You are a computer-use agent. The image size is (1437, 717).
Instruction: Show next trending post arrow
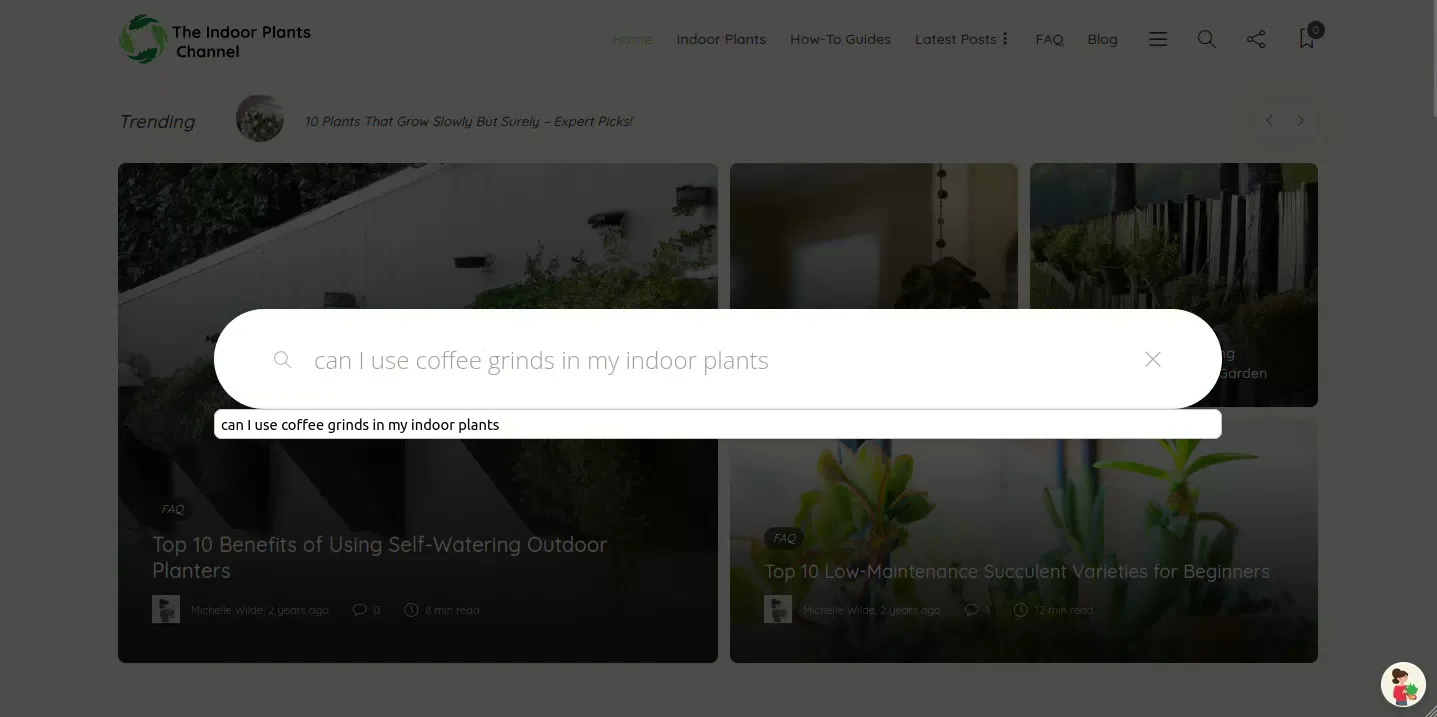pos(1300,120)
